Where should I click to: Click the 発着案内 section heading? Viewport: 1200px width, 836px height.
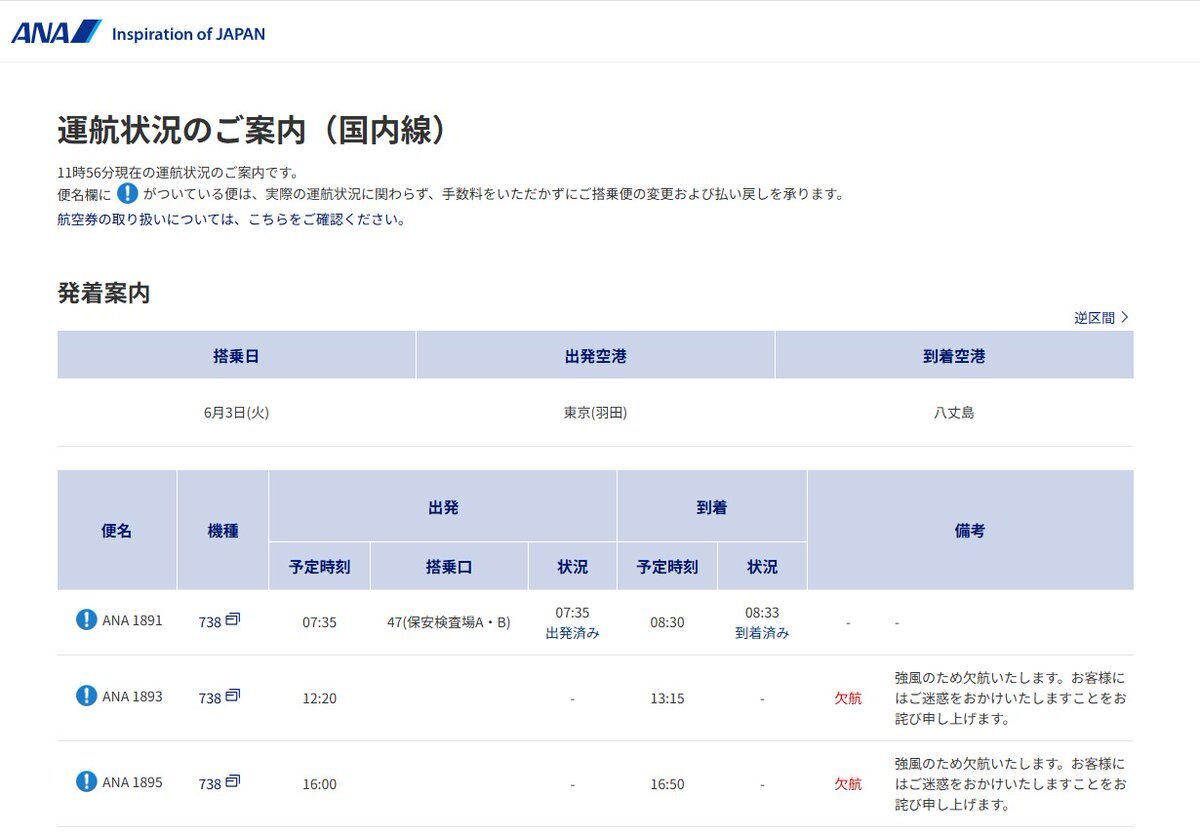pyautogui.click(x=104, y=293)
